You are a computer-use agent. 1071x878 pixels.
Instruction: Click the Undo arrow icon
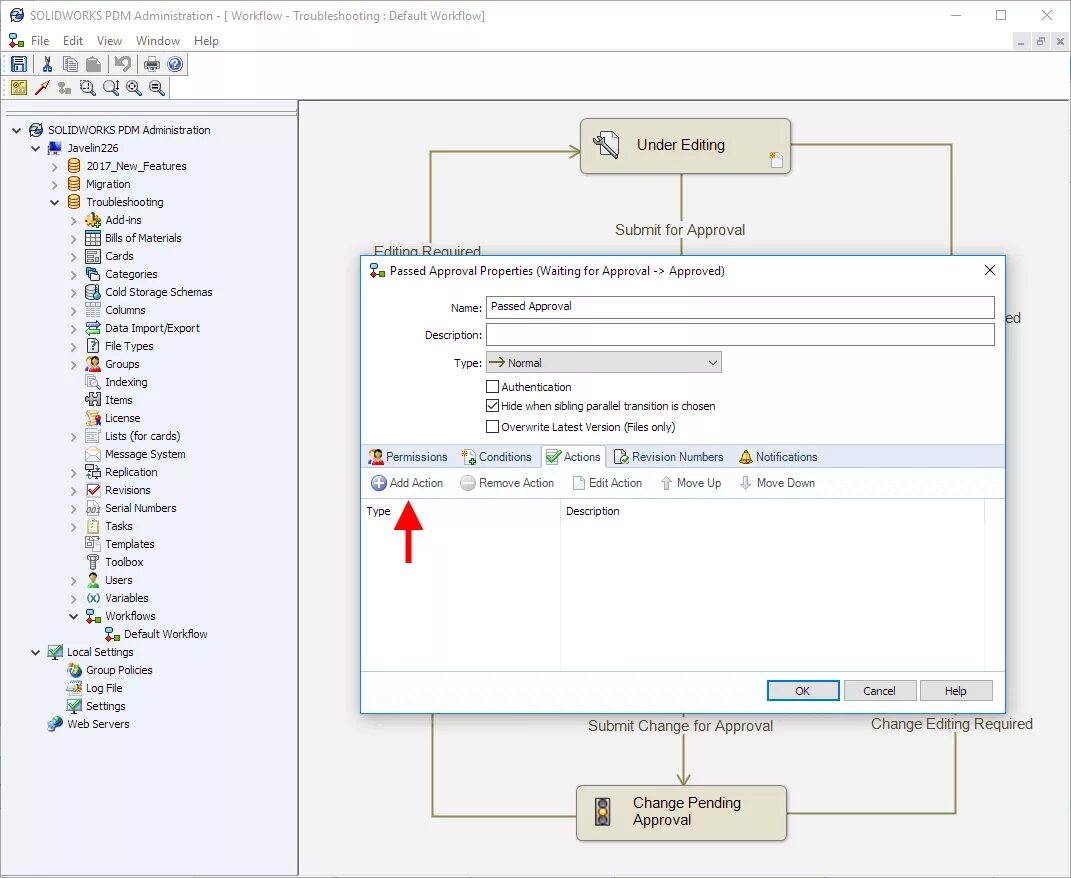tap(122, 64)
